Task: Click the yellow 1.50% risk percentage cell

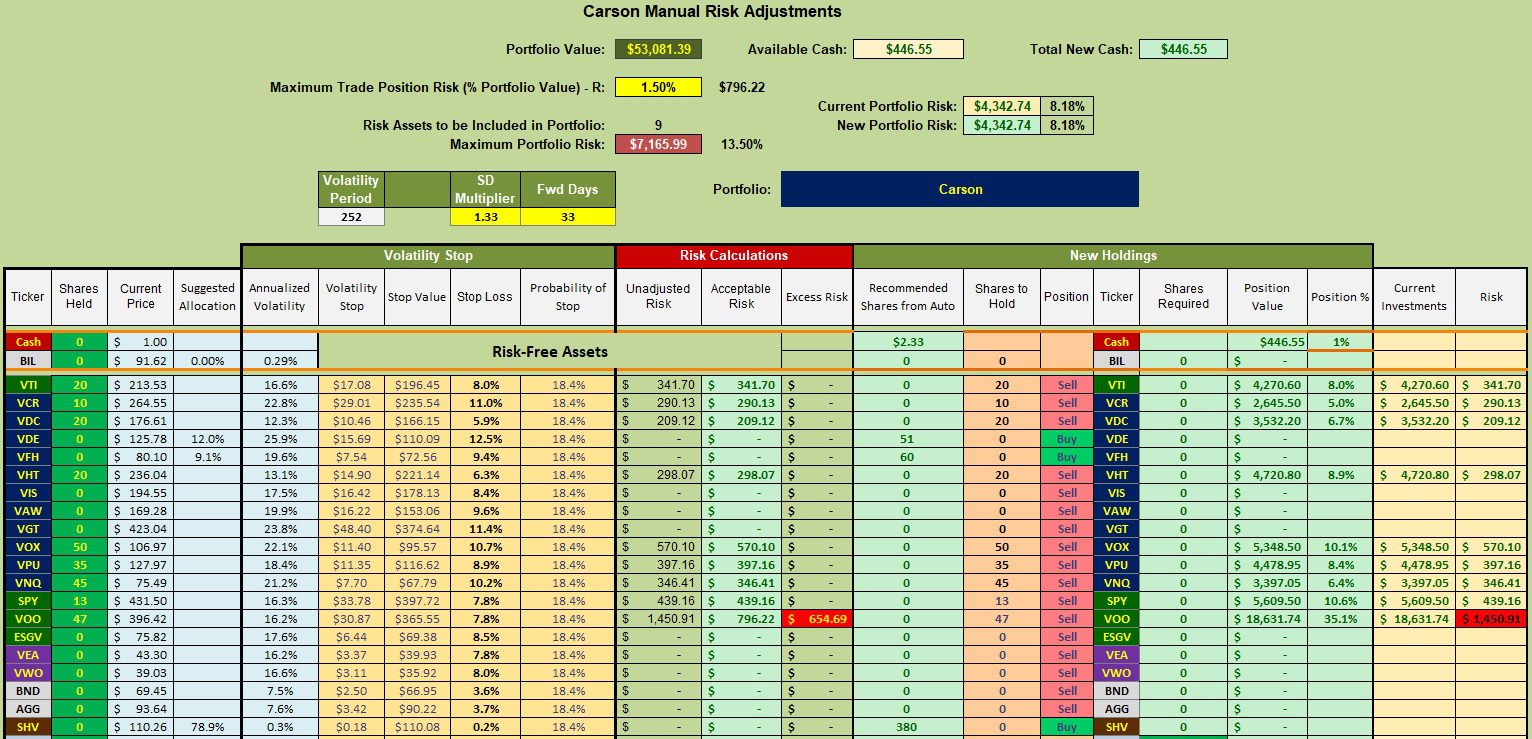Action: click(x=658, y=87)
